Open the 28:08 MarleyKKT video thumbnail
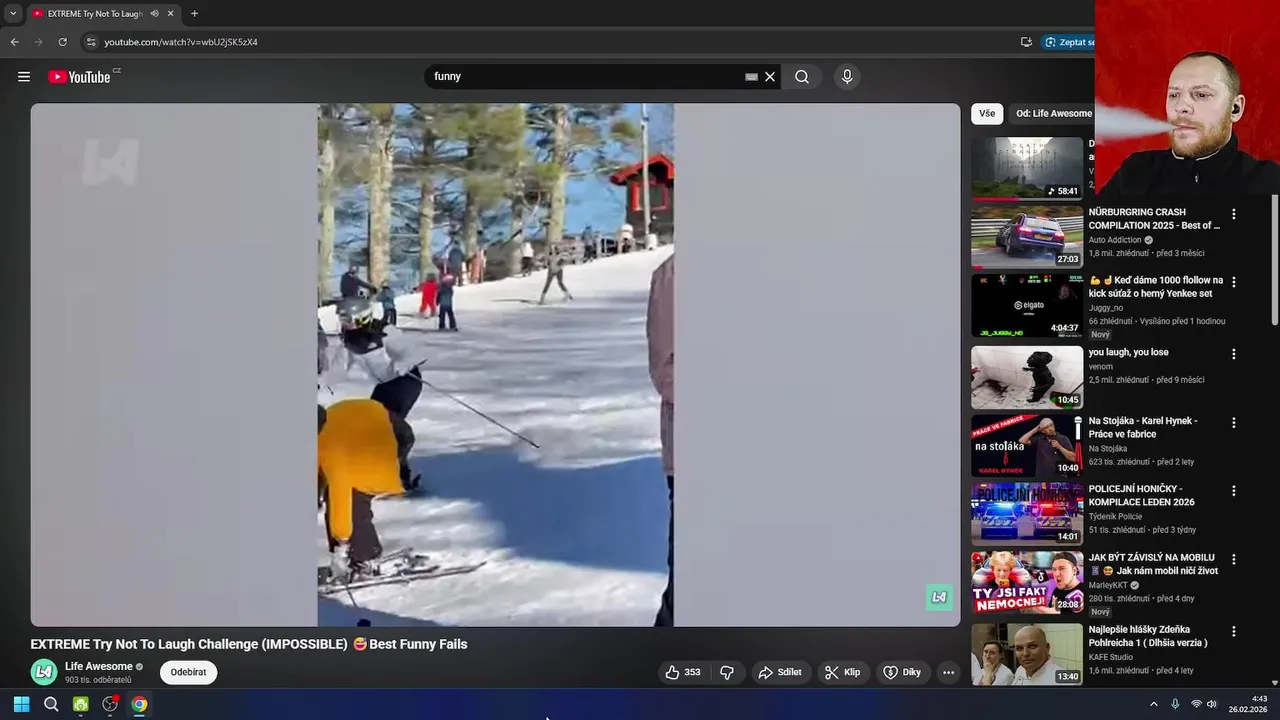 pos(1027,582)
